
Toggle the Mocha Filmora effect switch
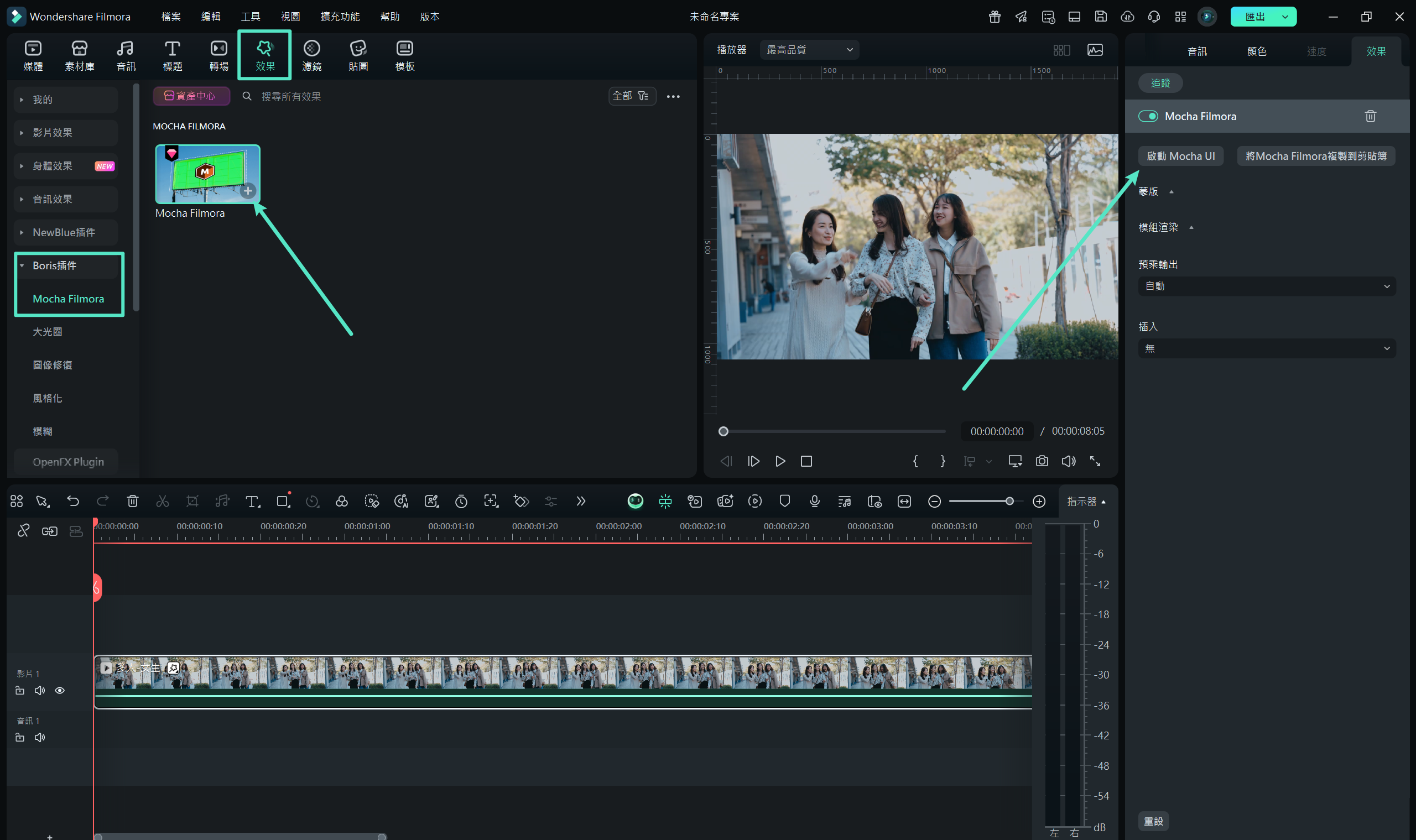tap(1148, 116)
